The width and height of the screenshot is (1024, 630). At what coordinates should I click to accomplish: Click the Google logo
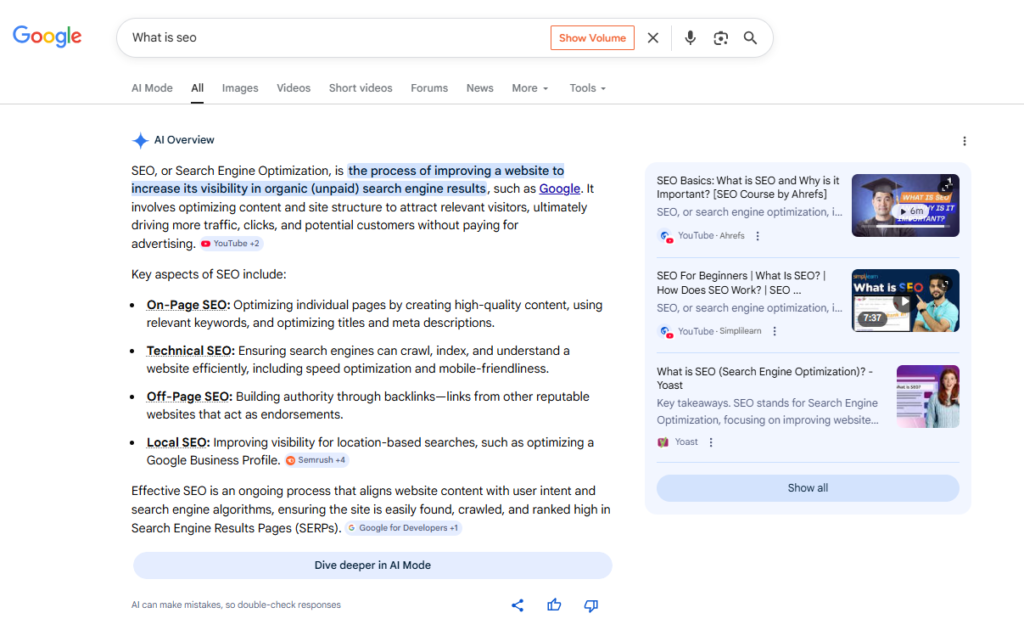point(46,36)
